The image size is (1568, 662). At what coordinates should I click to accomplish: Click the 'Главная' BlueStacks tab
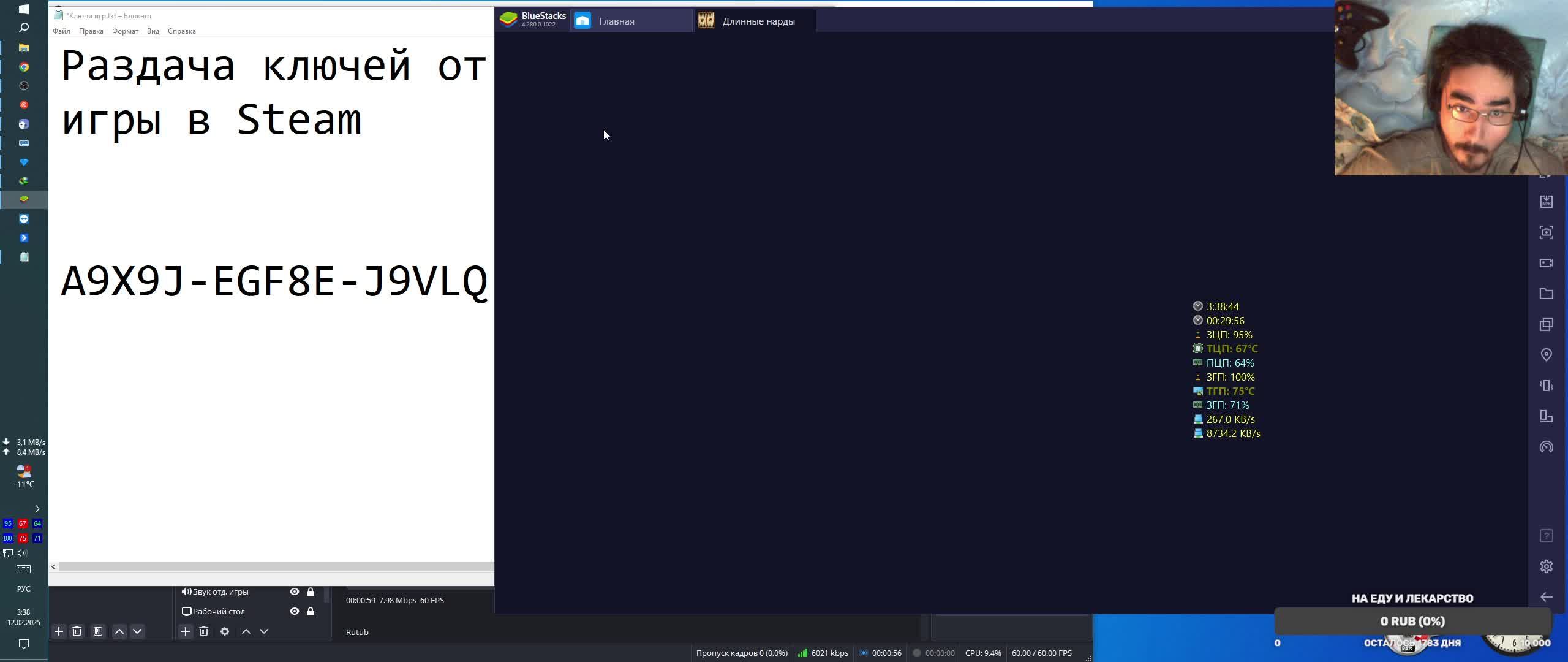616,21
